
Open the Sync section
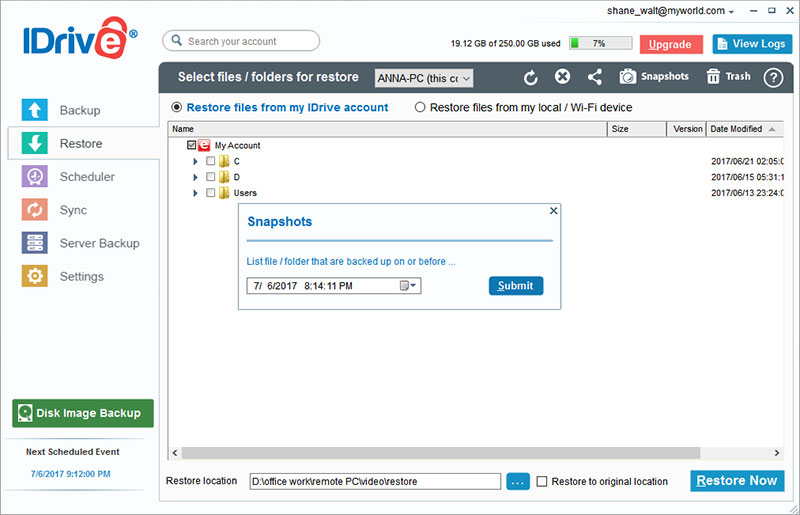(55, 210)
